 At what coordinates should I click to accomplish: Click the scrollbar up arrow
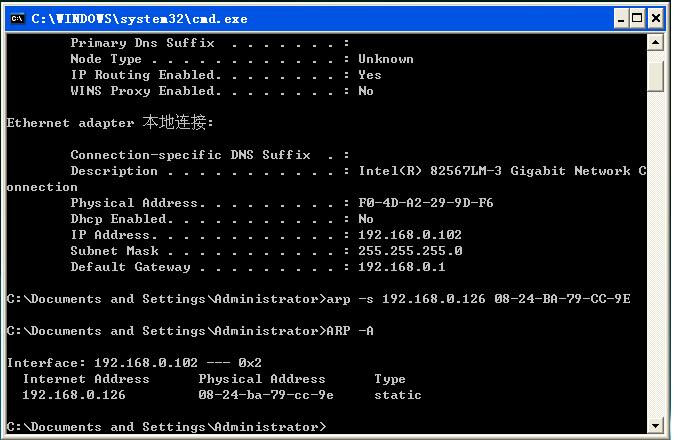click(x=655, y=42)
